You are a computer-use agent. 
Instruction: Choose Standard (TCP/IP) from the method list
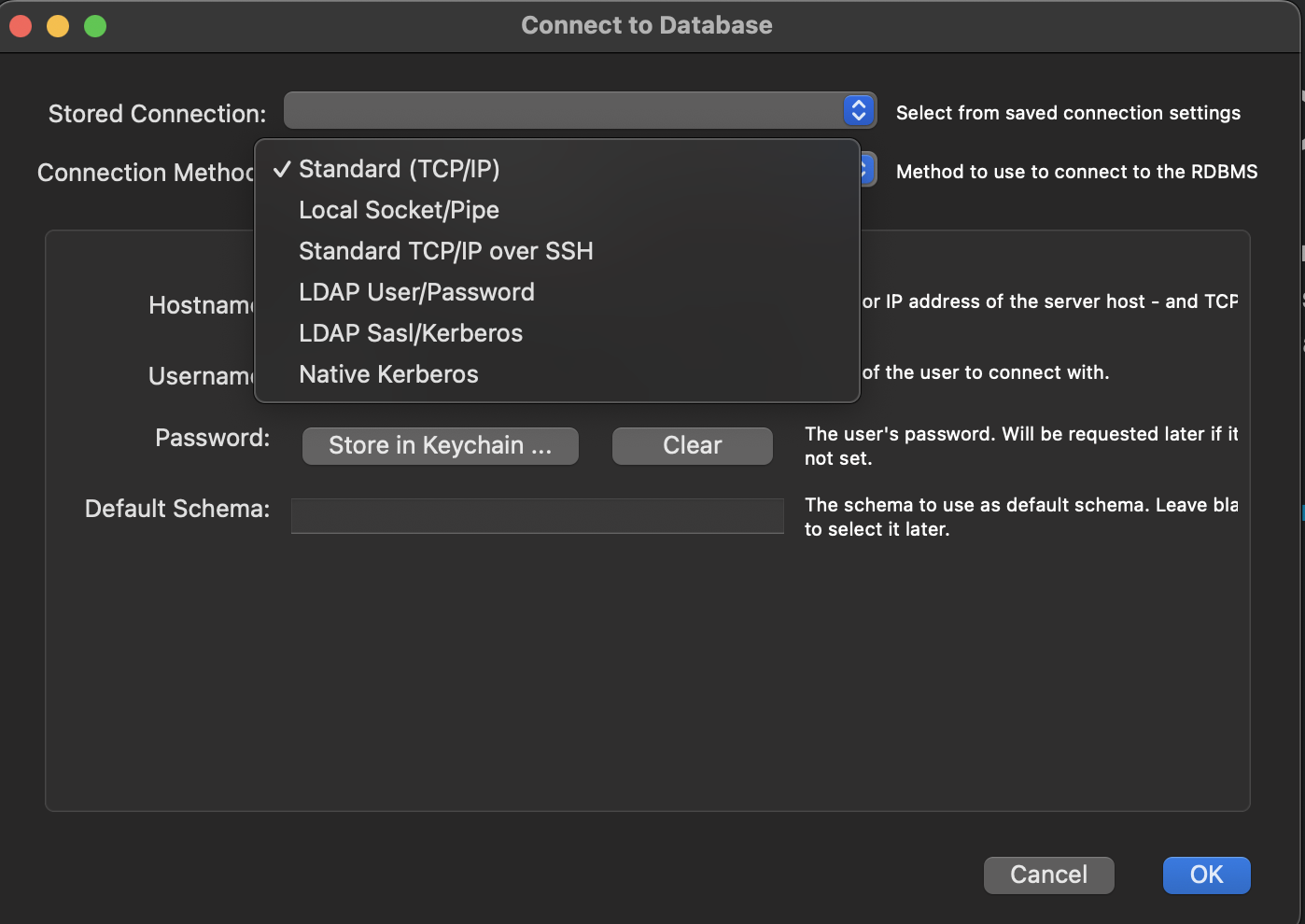pos(400,169)
